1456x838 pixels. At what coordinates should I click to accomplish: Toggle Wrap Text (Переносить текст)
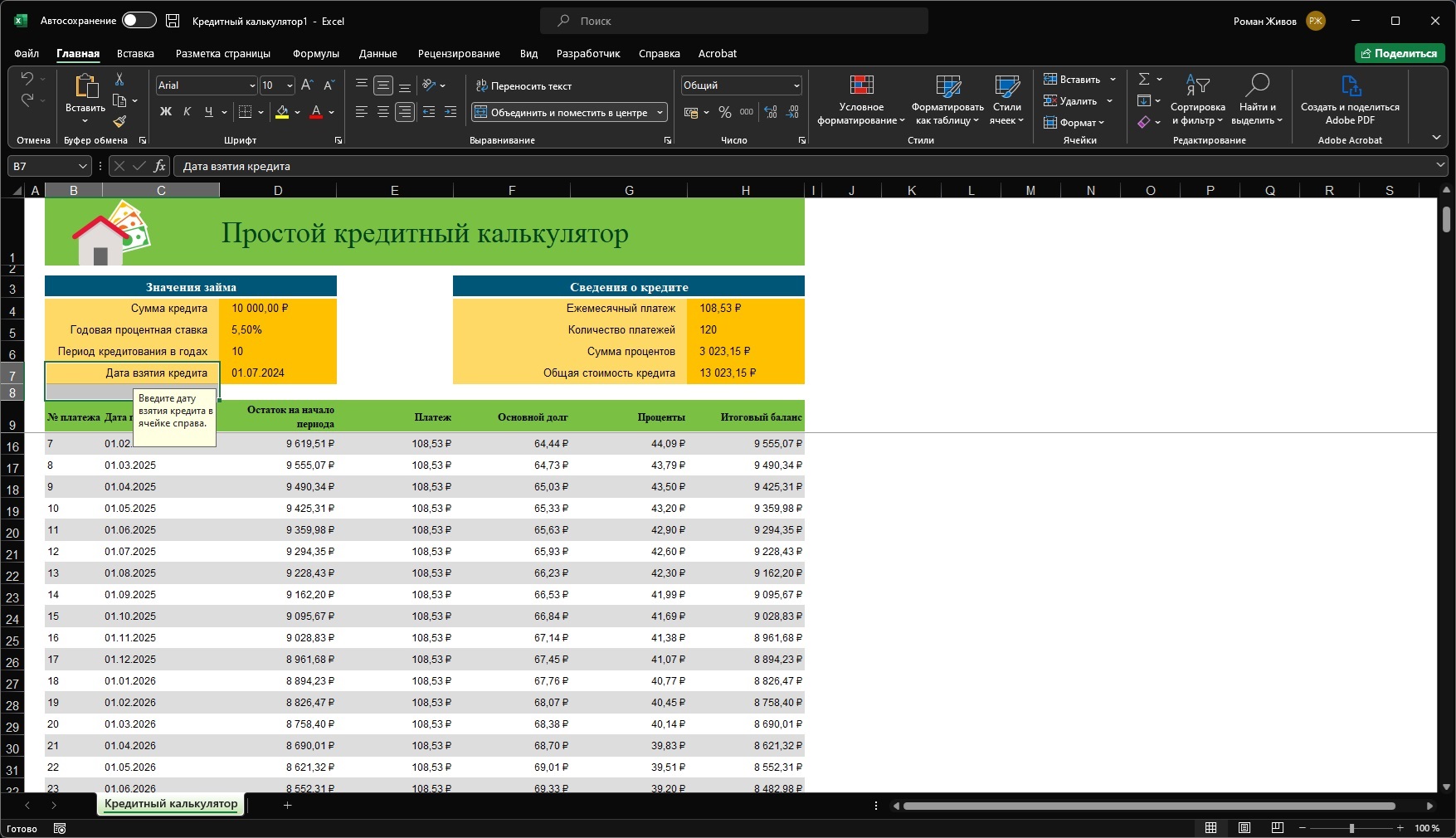pyautogui.click(x=523, y=85)
